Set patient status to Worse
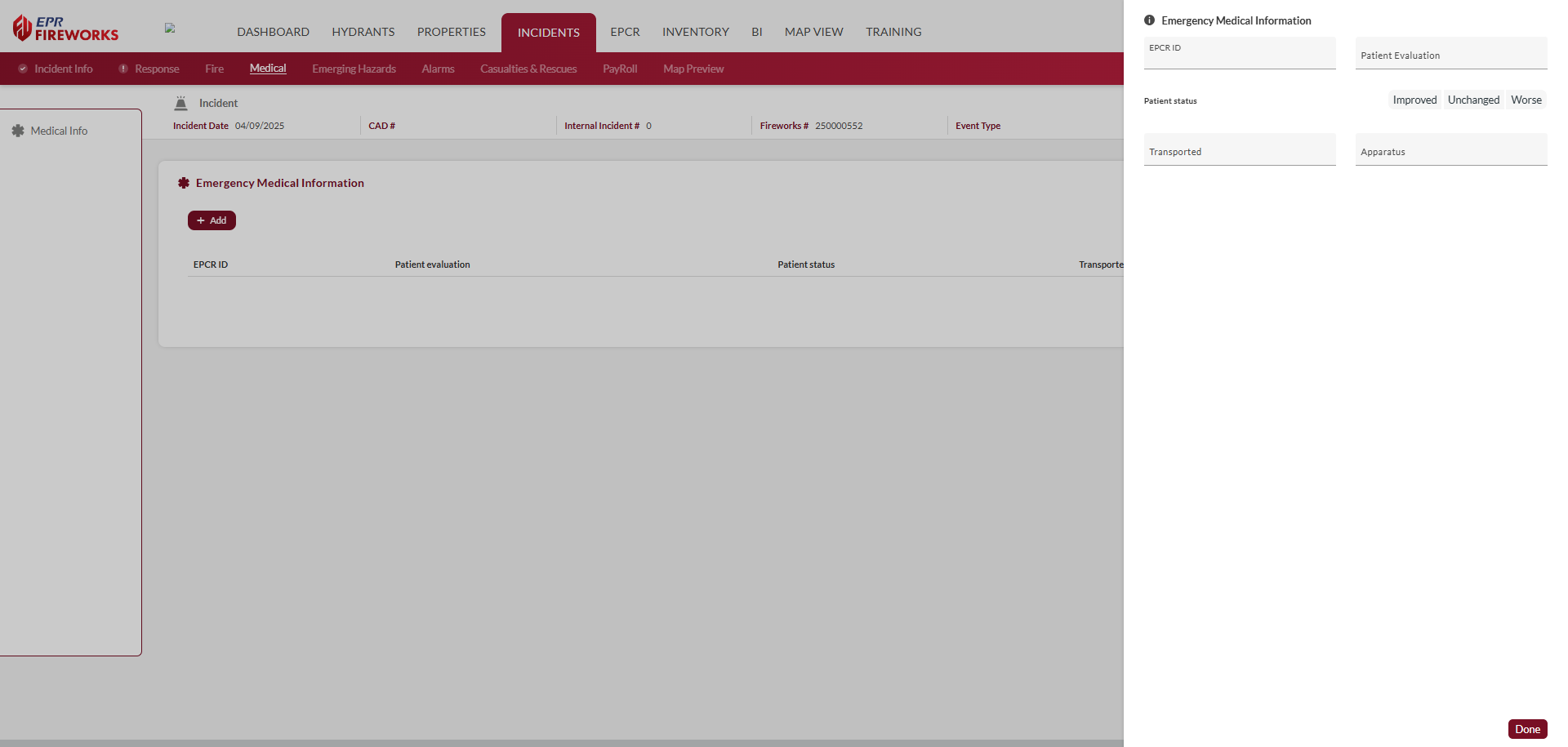1568x747 pixels. (1526, 100)
